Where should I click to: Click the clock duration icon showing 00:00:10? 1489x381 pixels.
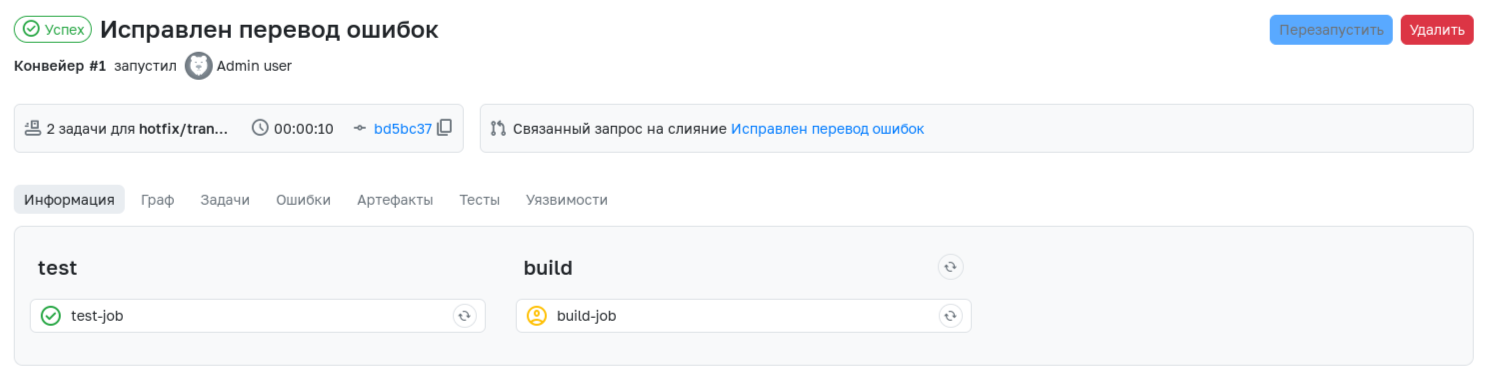point(260,128)
